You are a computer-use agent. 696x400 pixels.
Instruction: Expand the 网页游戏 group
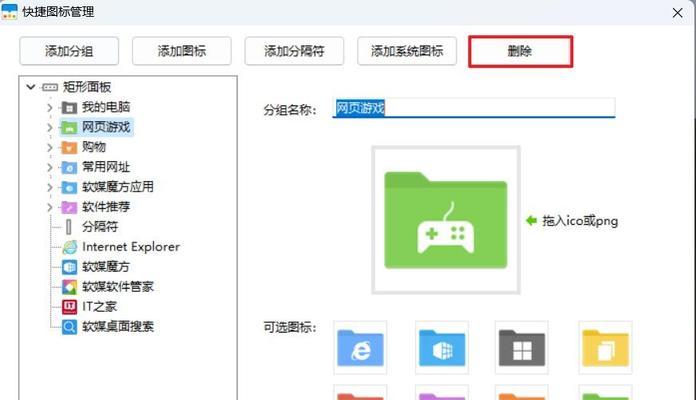coord(50,127)
